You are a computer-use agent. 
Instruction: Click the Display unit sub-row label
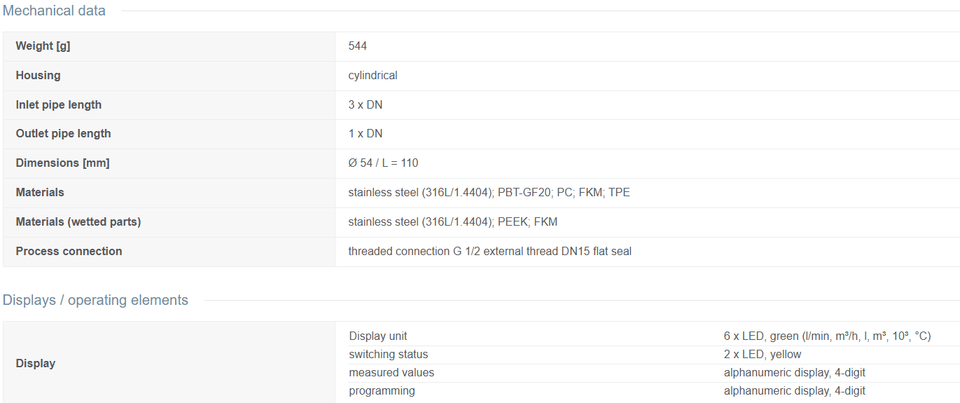click(x=378, y=336)
